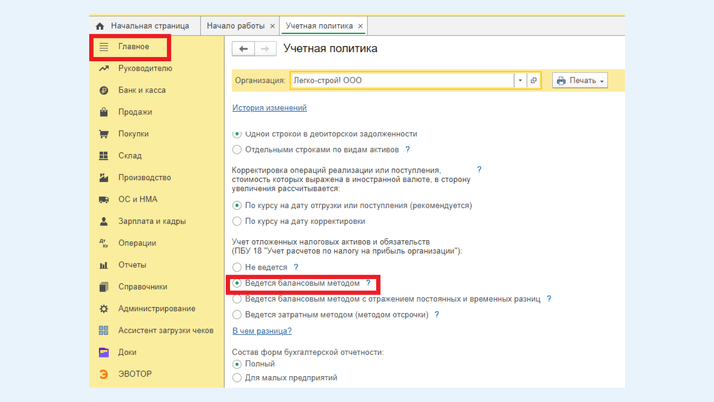
Task: Click the ЭВОТОР logo icon
Action: (x=104, y=374)
